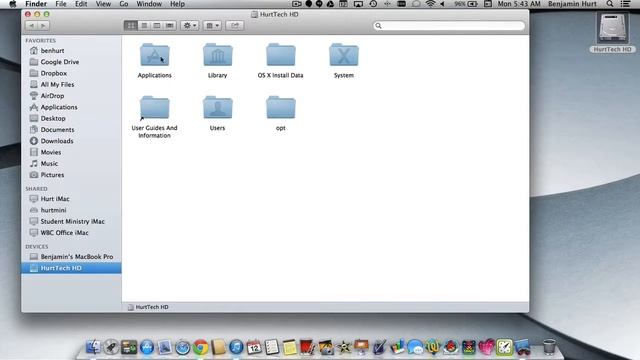Open the Edit menu
The height and width of the screenshot is (360, 640).
click(81, 4)
